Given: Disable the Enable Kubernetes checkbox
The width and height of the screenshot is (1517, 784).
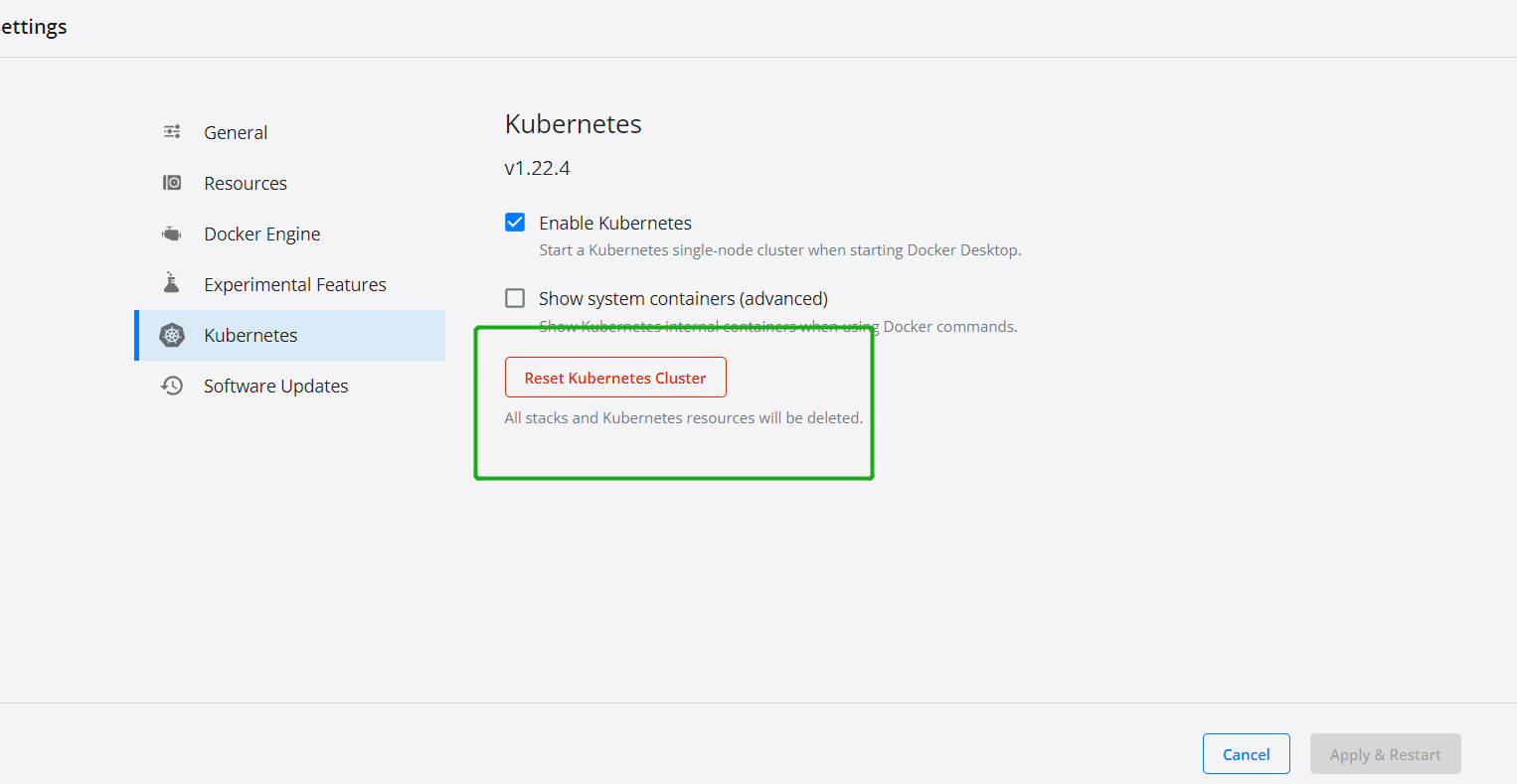Looking at the screenshot, I should click(x=515, y=223).
